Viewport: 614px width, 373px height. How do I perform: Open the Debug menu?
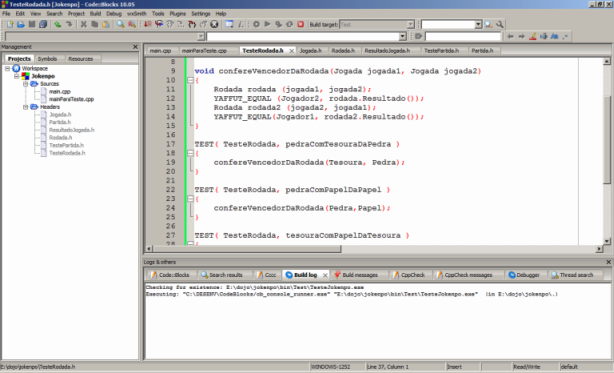pyautogui.click(x=114, y=13)
